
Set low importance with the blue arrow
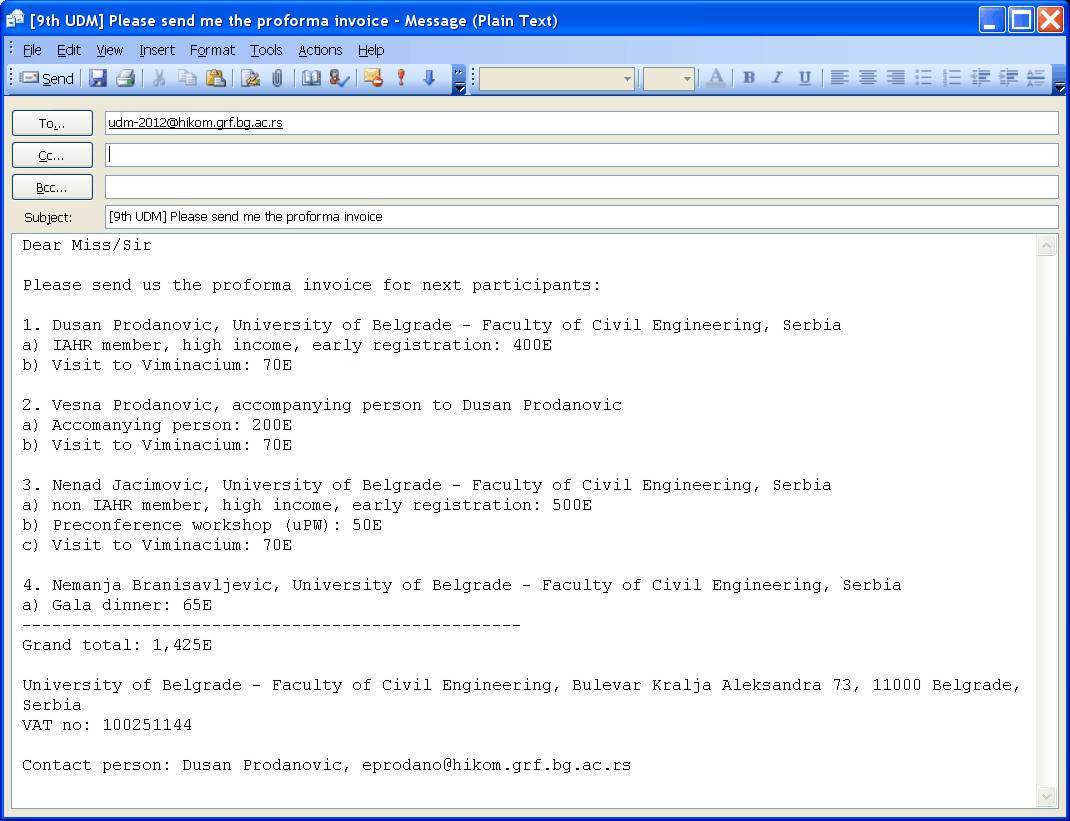pyautogui.click(x=429, y=78)
